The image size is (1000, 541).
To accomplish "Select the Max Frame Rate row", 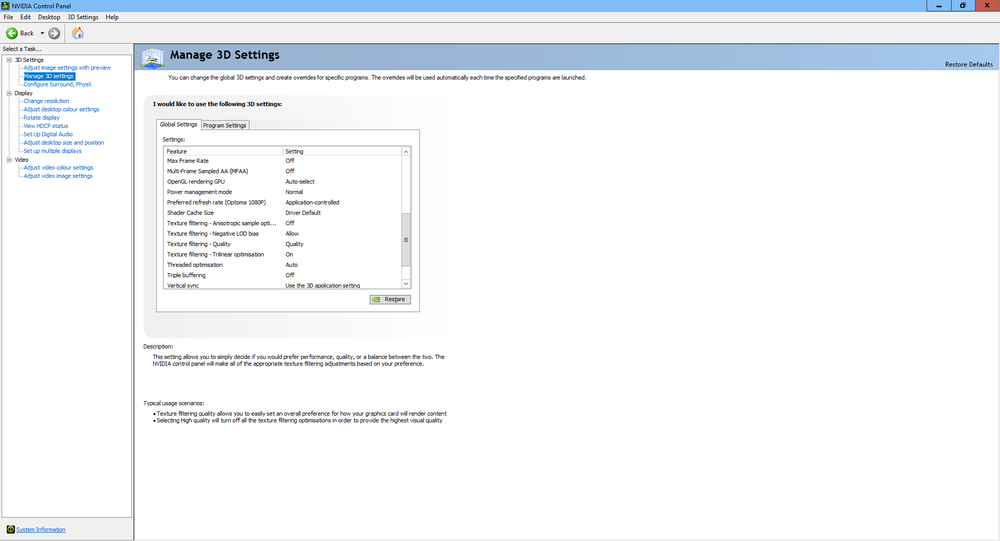I will (283, 161).
